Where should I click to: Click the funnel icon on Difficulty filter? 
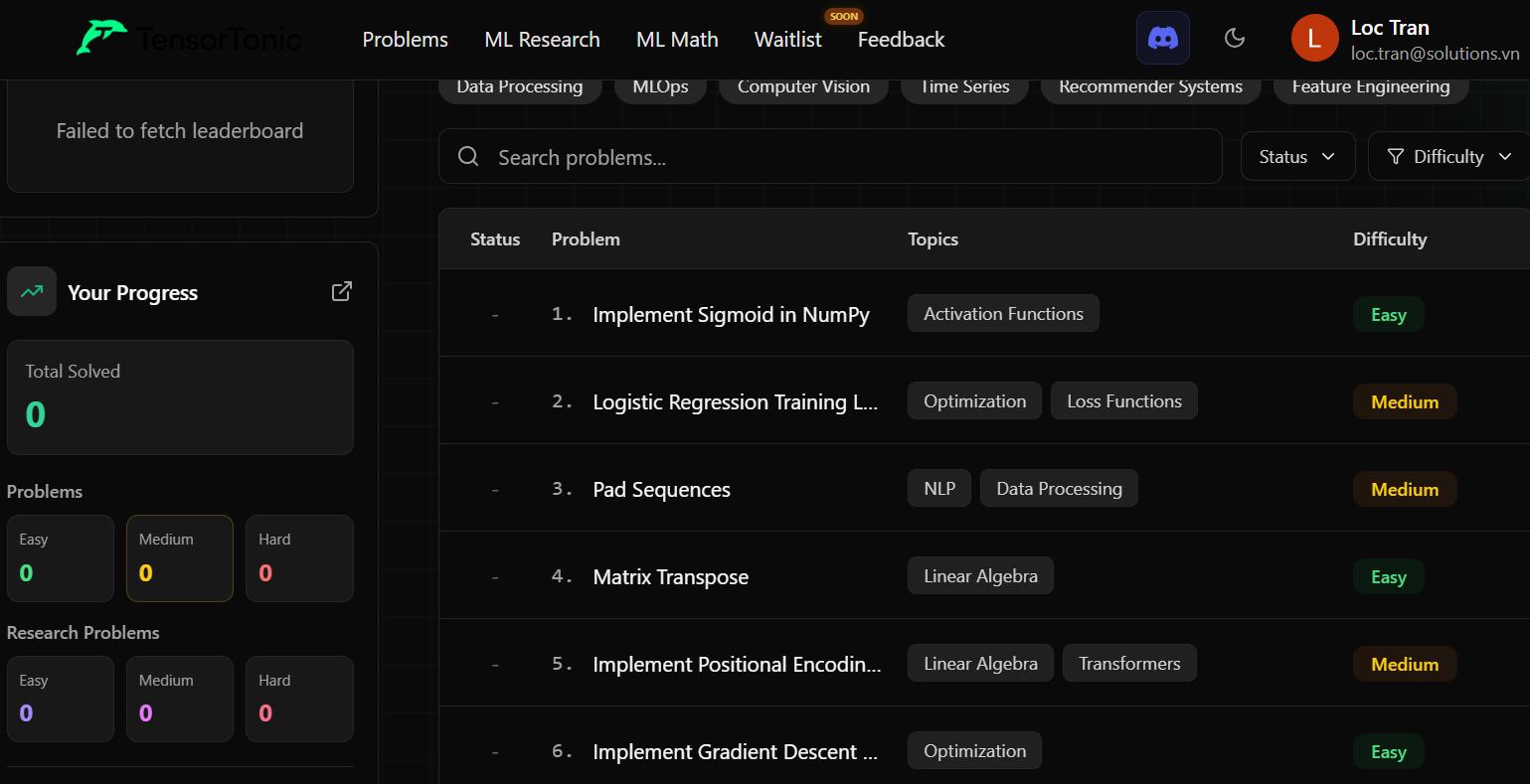click(1396, 156)
